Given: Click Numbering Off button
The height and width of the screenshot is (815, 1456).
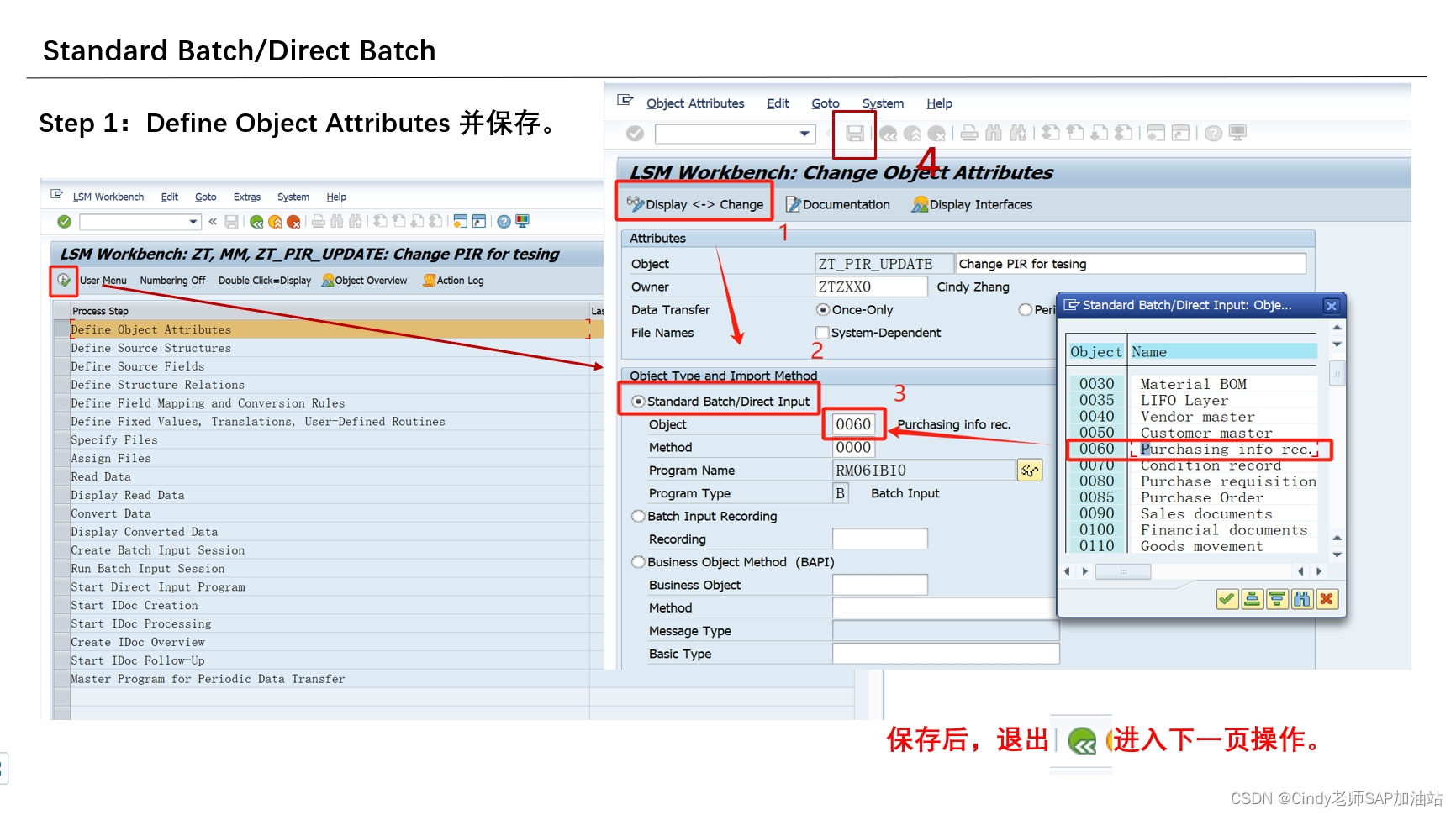Looking at the screenshot, I should 172,281.
